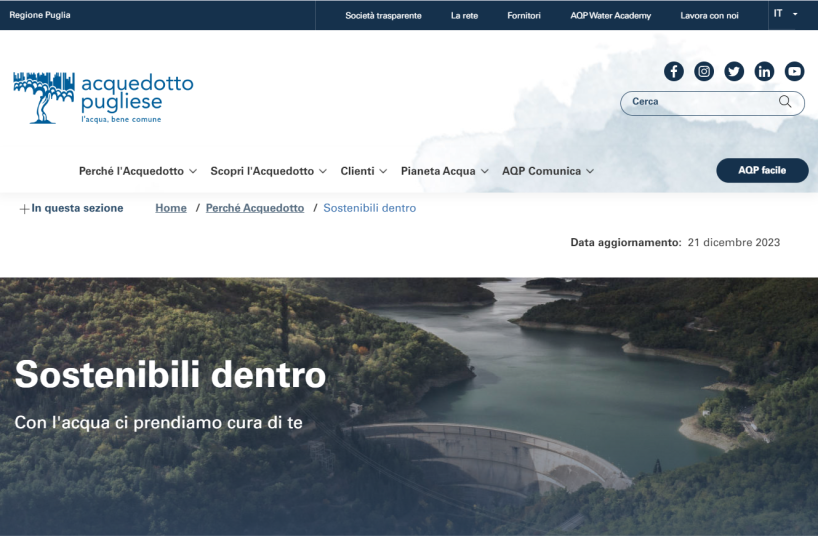The image size is (818, 539).
Task: Click 'Con l'acqua ci prendiamo cura di te'
Action: 158,423
